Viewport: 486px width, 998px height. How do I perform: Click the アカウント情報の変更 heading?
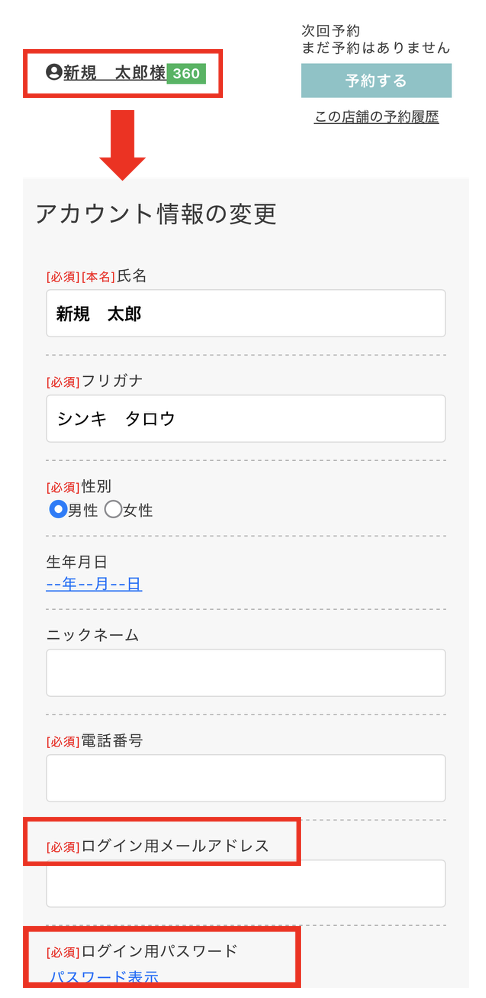click(156, 214)
